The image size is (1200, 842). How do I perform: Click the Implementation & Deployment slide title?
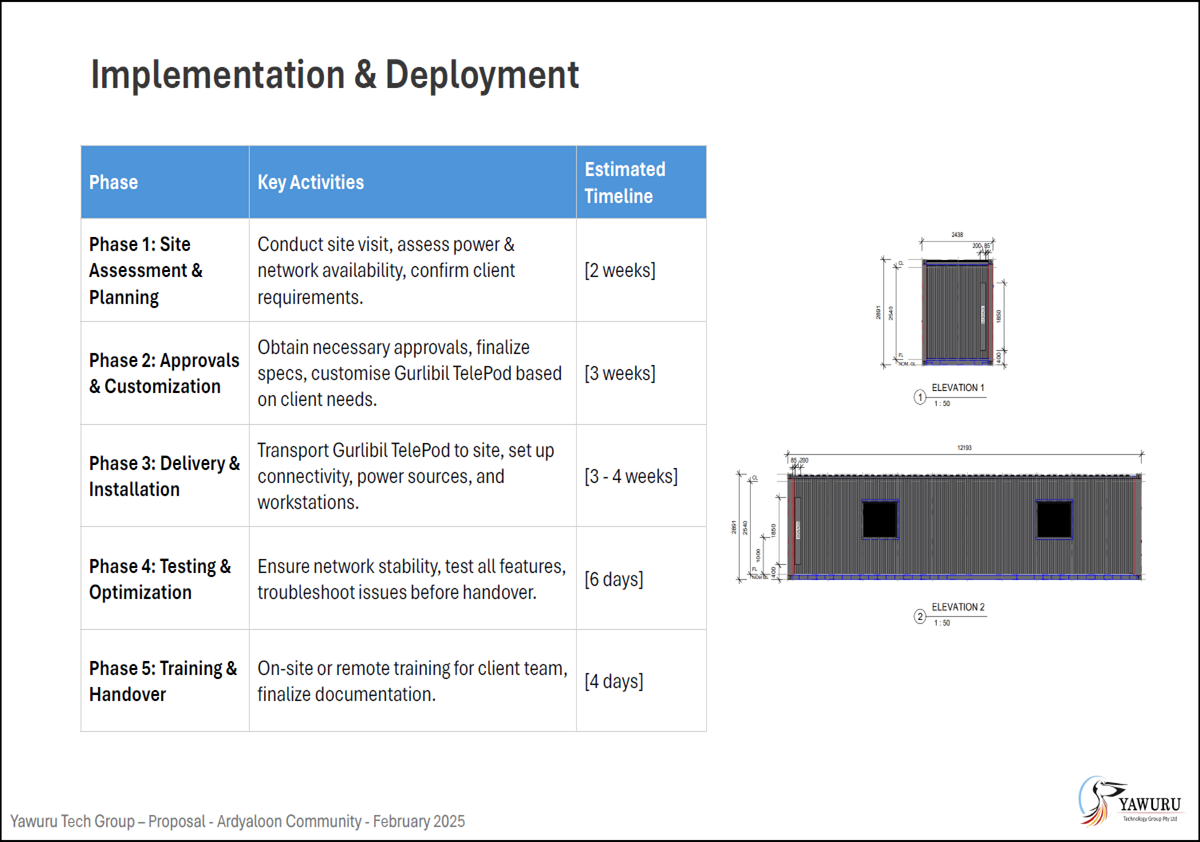(335, 75)
